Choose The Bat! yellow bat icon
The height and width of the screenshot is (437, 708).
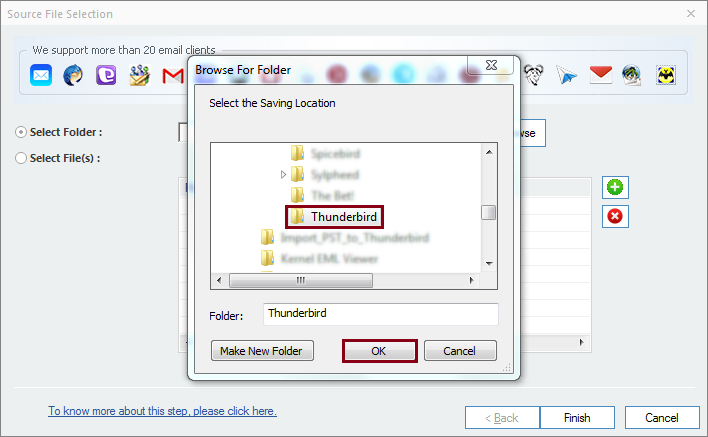[x=666, y=75]
